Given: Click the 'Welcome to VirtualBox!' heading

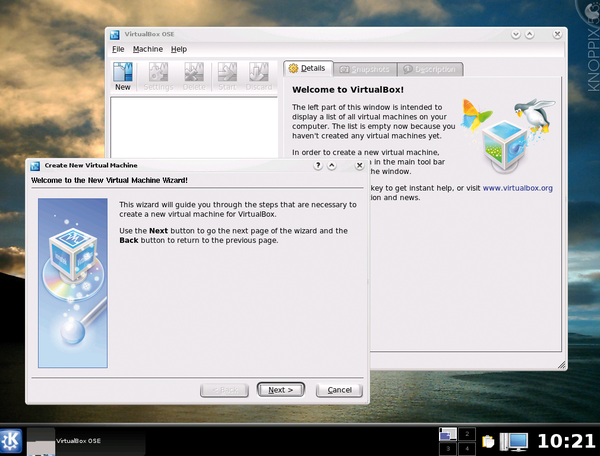Looking at the screenshot, I should click(348, 90).
